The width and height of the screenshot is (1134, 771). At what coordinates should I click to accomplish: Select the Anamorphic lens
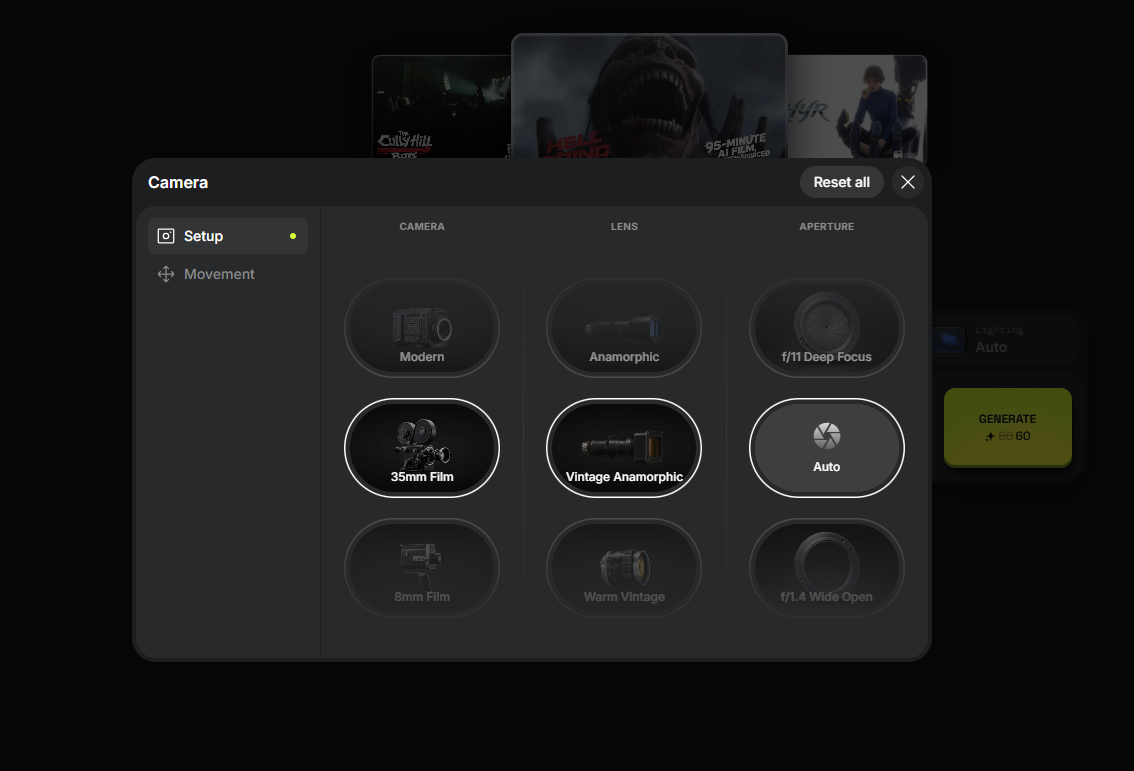tap(624, 328)
